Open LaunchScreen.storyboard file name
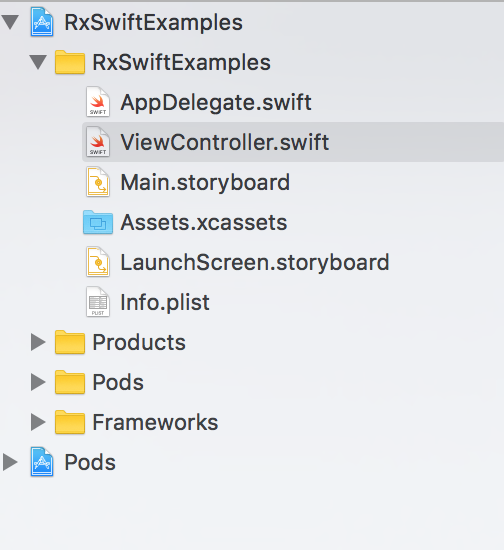 point(255,262)
